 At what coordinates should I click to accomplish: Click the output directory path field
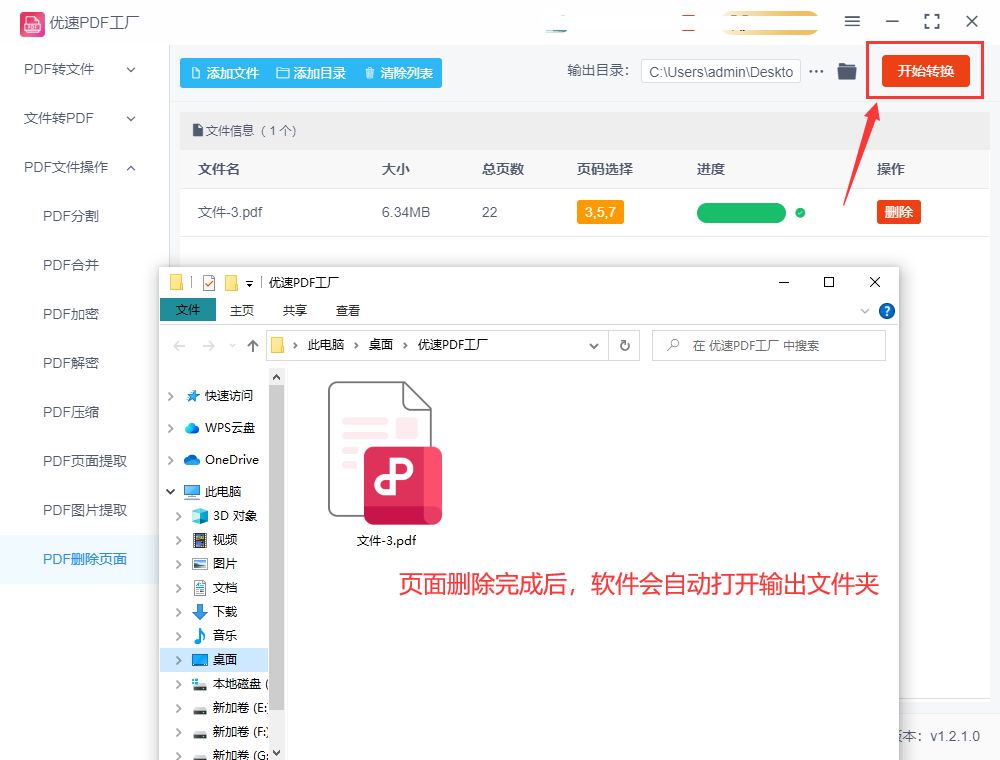(721, 72)
